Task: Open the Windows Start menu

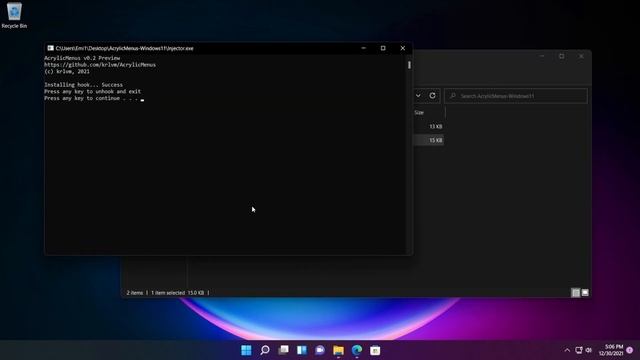Action: 246,350
